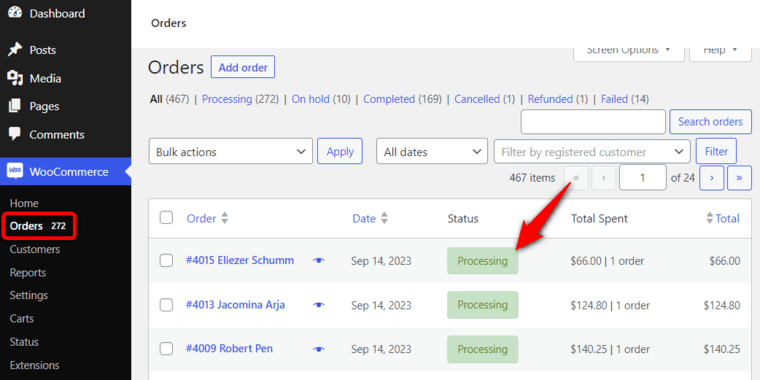
Task: Open the Filter by registered customer dropdown
Action: pyautogui.click(x=592, y=152)
